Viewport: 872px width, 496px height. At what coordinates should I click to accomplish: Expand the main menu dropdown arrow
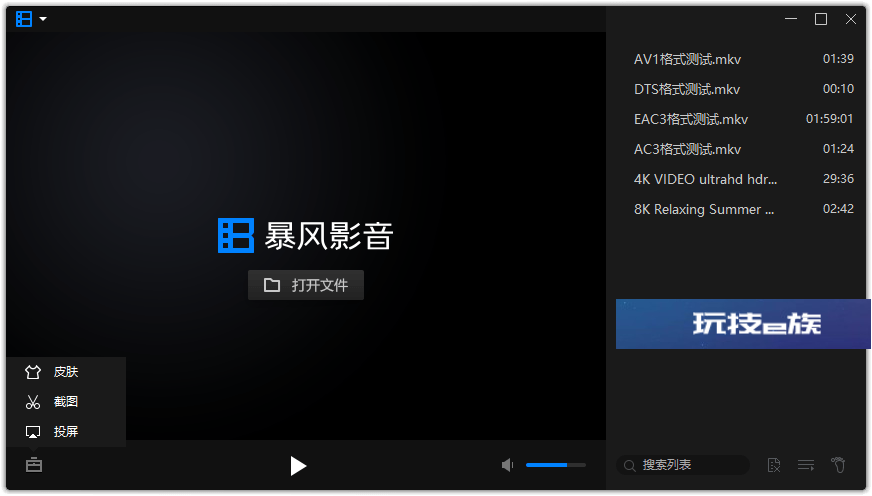click(x=43, y=19)
